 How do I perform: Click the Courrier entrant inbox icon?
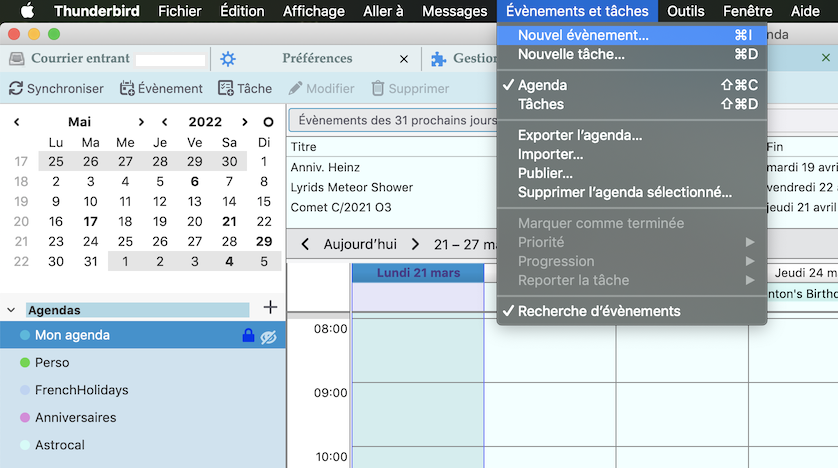click(x=17, y=58)
